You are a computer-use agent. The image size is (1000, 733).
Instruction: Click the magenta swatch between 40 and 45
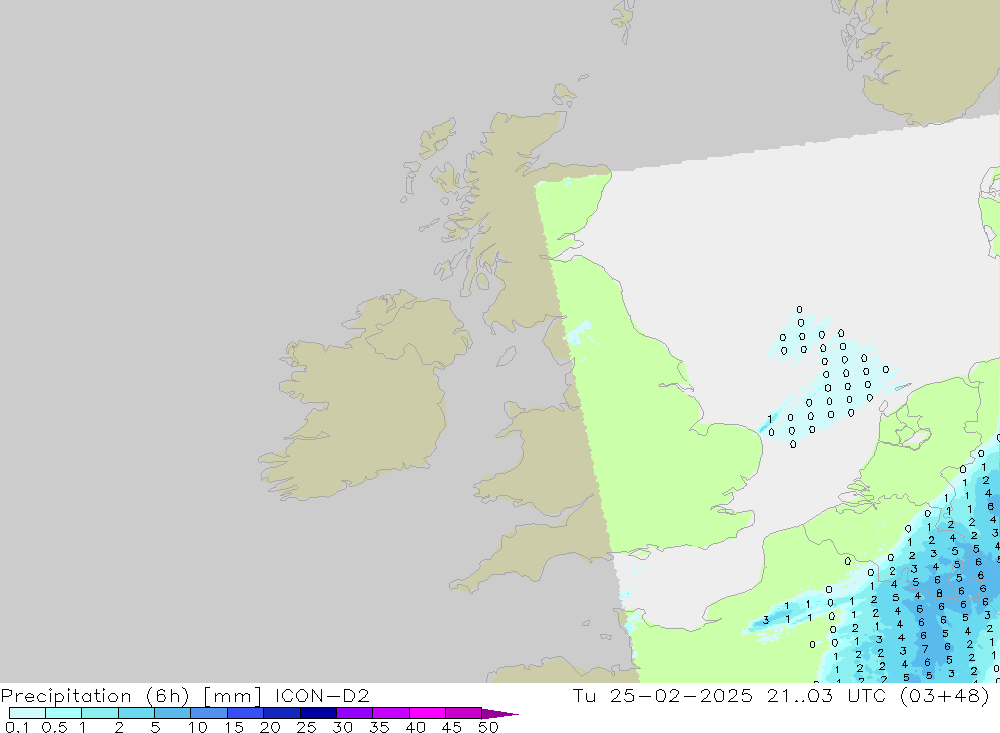pos(427,713)
